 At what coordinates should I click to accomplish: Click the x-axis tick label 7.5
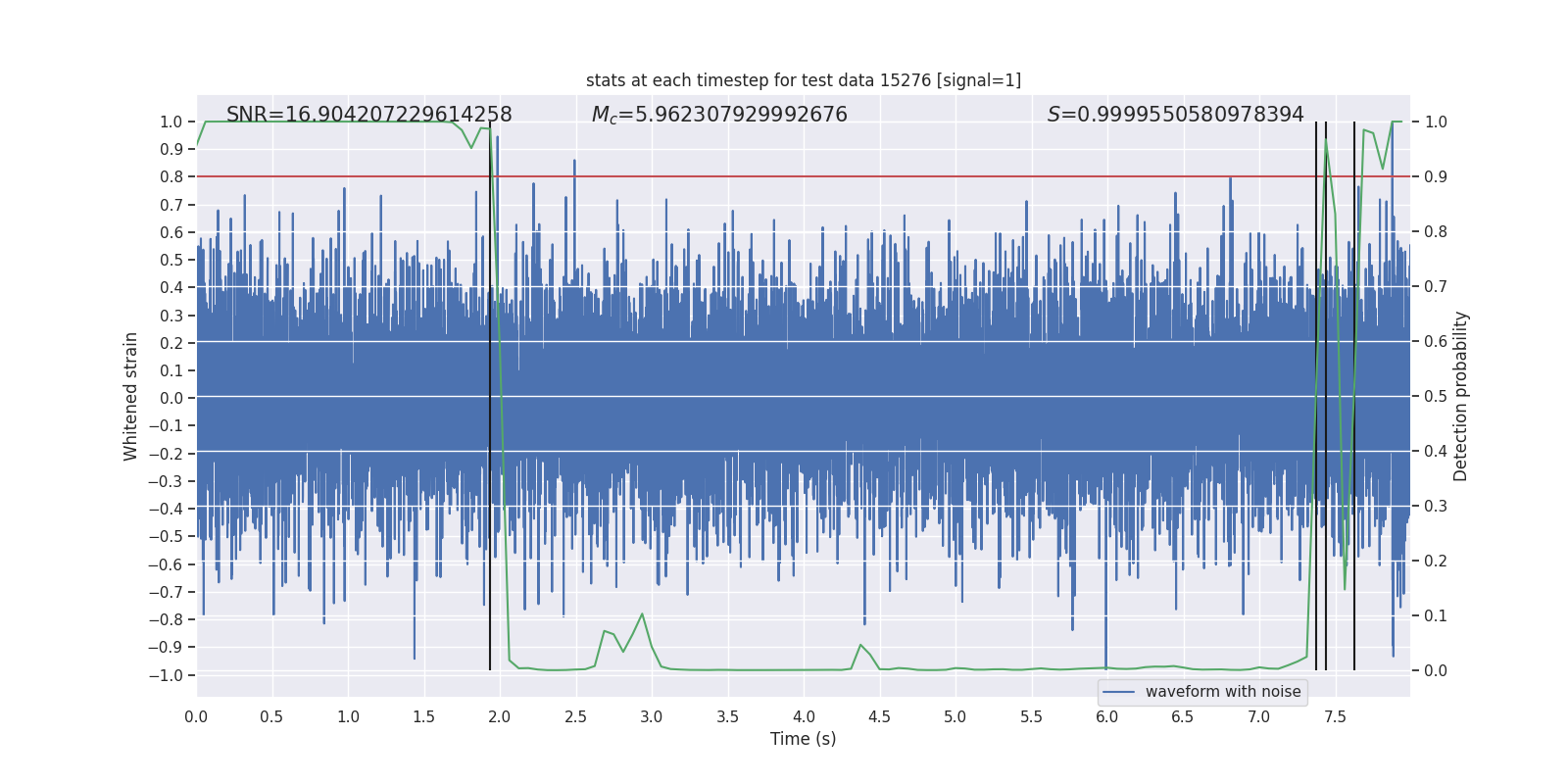coord(1335,717)
